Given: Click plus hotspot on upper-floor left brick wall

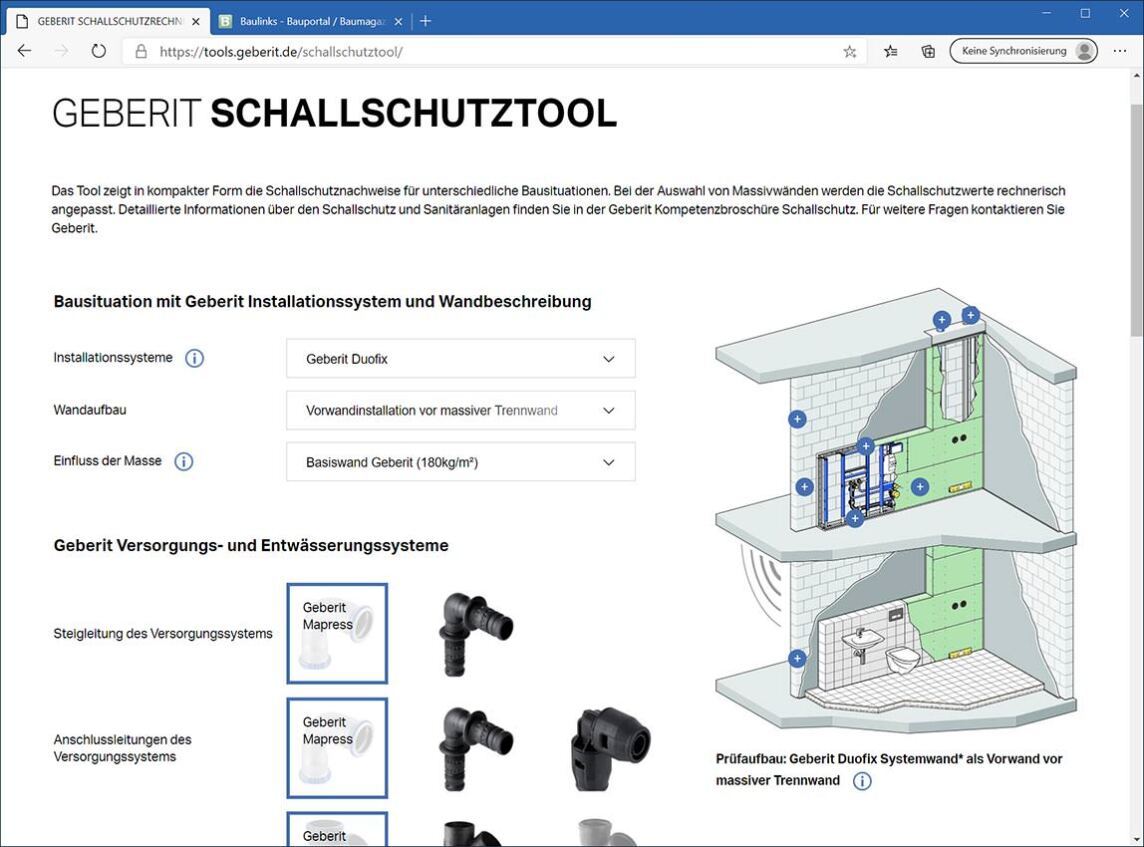Looking at the screenshot, I should tap(797, 419).
